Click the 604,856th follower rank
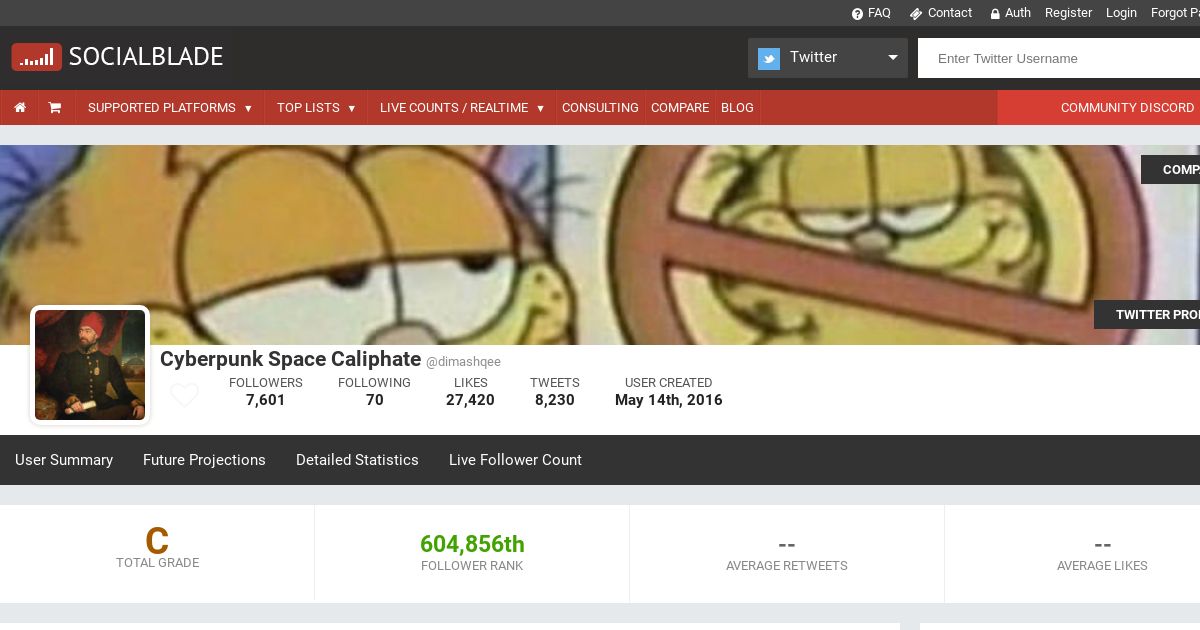Image resolution: width=1200 pixels, height=630 pixels. [x=472, y=544]
